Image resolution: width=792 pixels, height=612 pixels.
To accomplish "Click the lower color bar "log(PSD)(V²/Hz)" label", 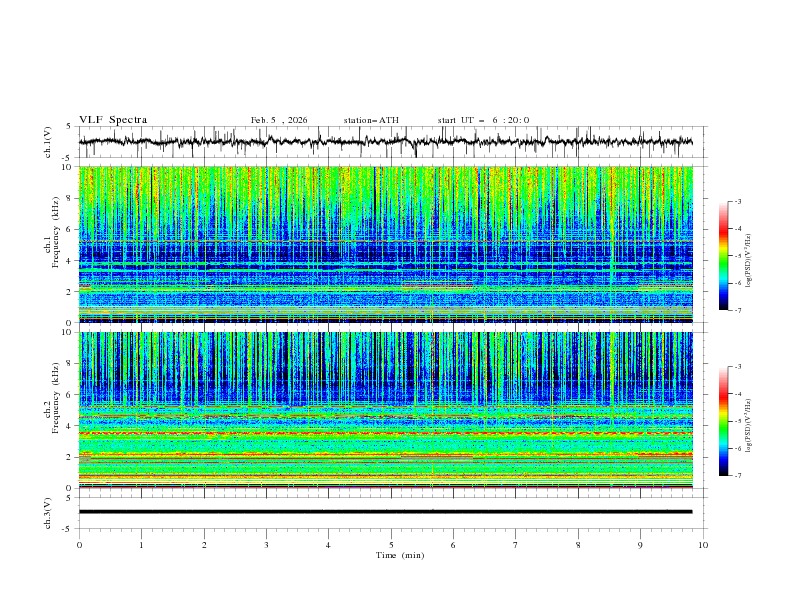I will click(749, 426).
